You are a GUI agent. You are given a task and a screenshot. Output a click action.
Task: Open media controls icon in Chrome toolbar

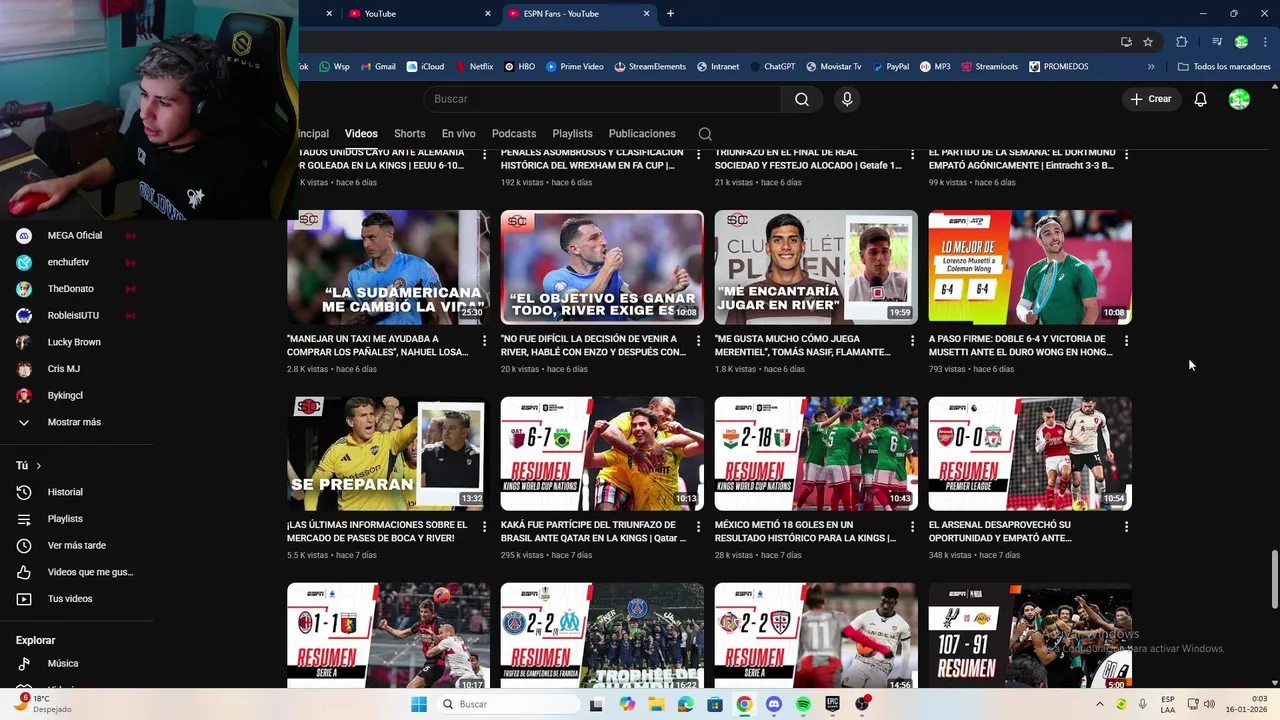pos(1217,42)
